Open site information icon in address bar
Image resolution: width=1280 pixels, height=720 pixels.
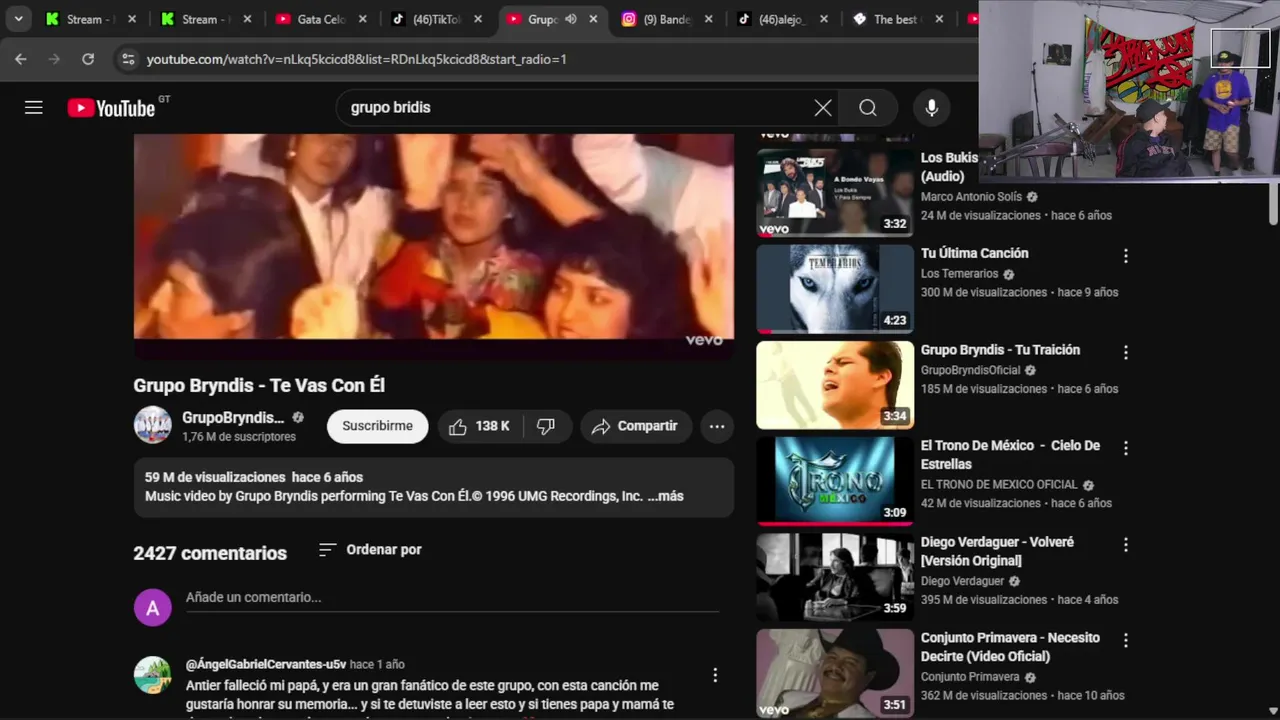tap(128, 59)
